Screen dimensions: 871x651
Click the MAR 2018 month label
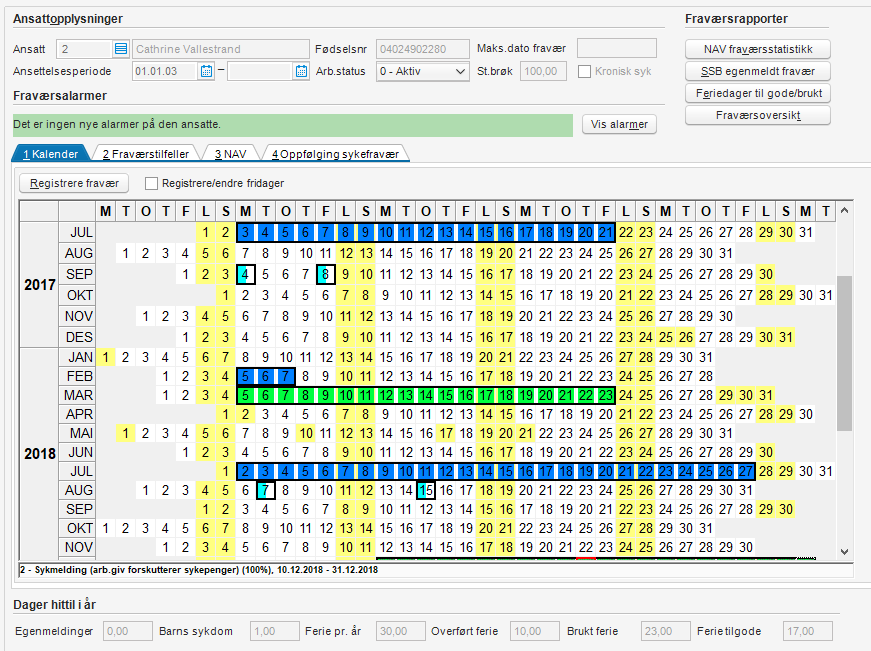click(77, 395)
